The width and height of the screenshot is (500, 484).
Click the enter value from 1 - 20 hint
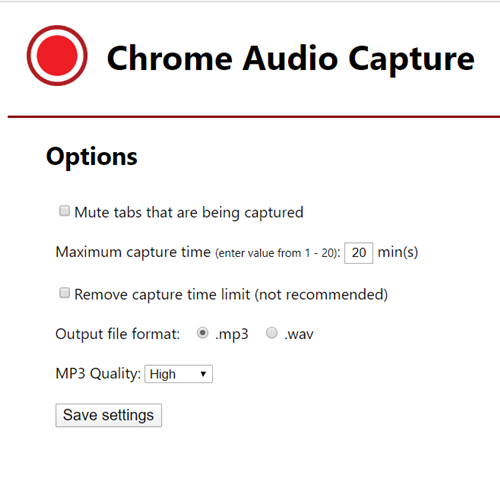[x=278, y=253]
